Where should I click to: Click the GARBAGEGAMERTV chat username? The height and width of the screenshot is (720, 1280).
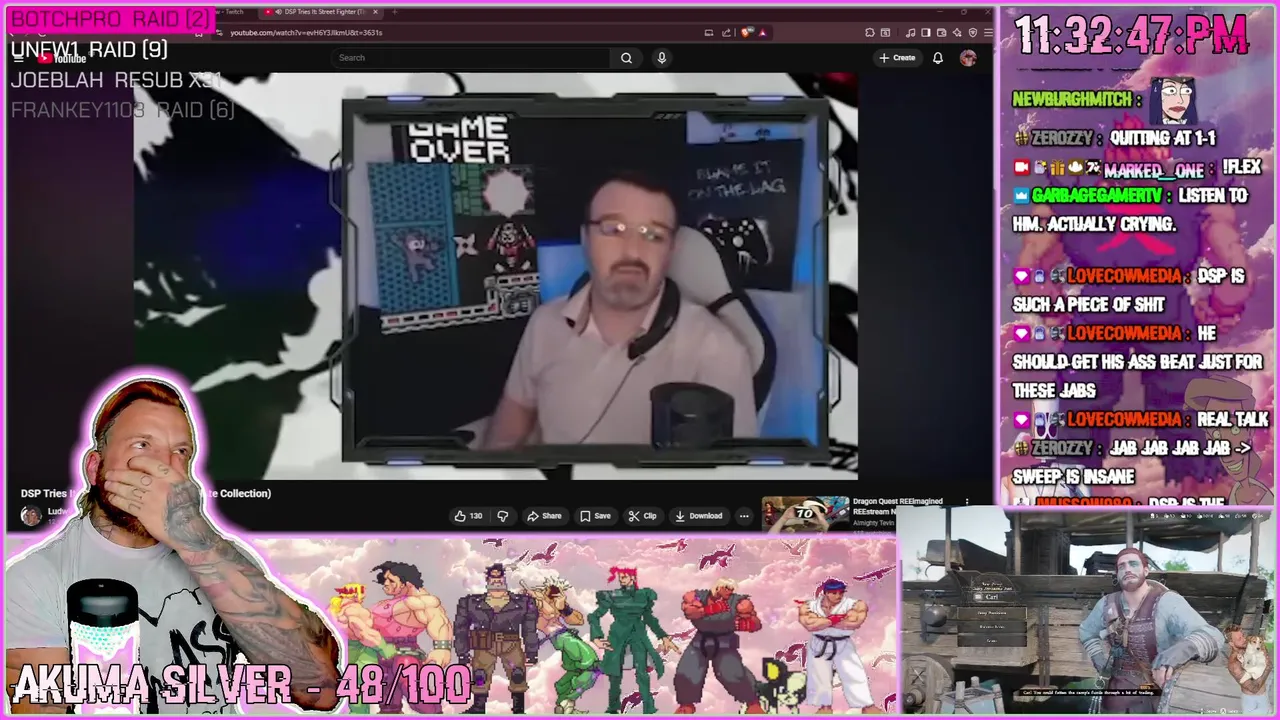[x=1098, y=196]
